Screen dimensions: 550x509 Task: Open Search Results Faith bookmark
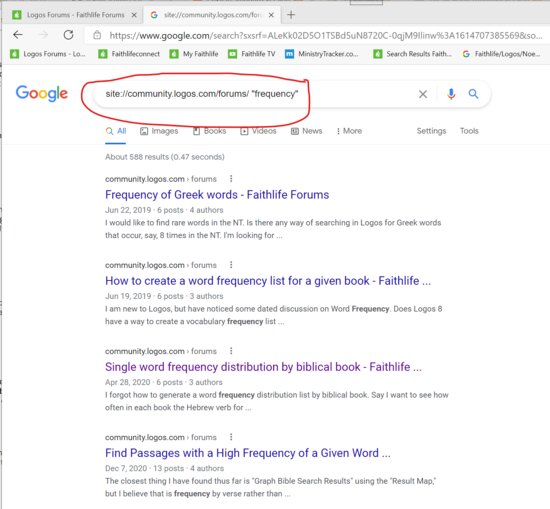coord(413,54)
